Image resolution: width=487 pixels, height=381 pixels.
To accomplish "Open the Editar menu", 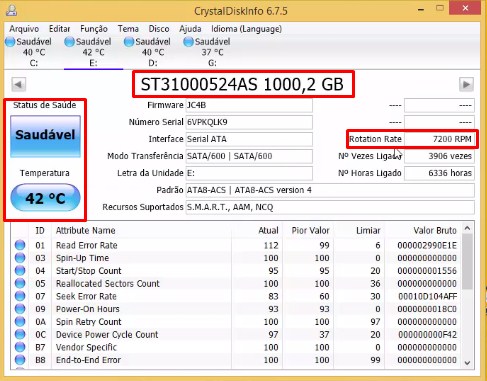I will coord(59,29).
